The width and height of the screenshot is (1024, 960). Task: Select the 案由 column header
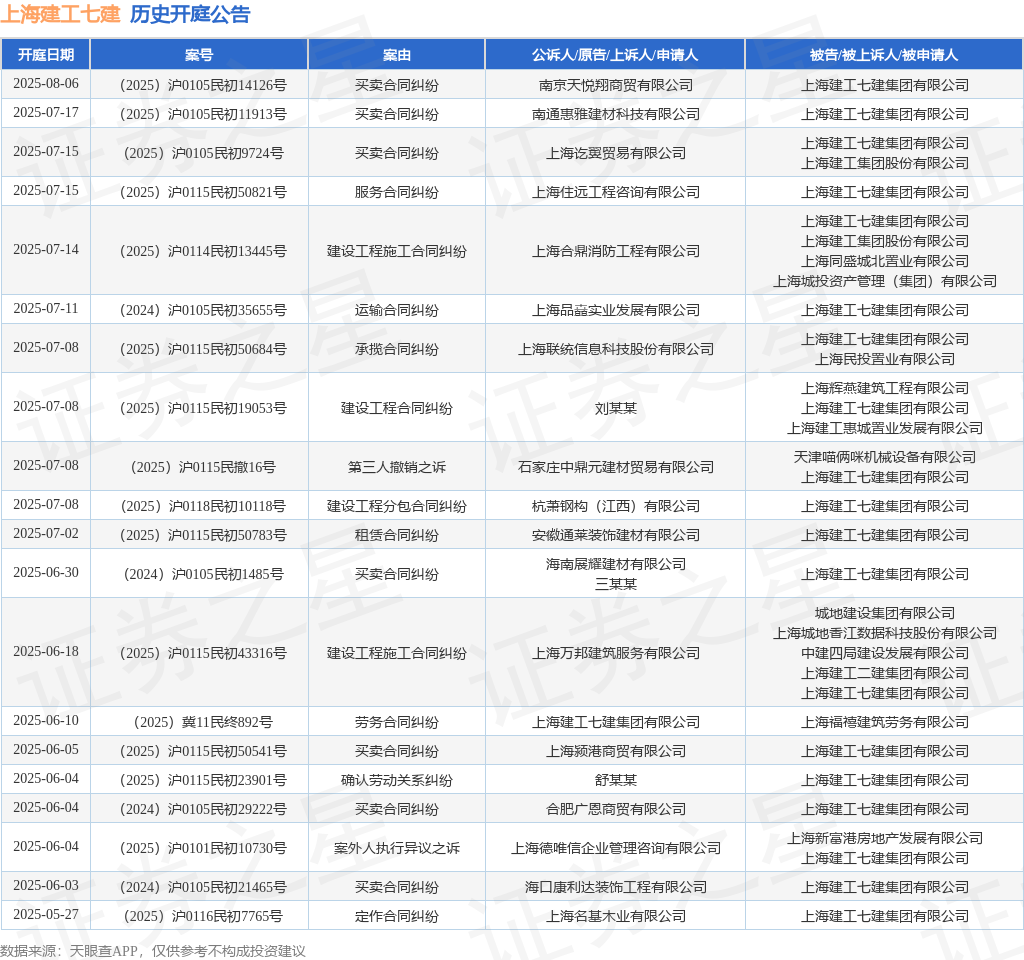(x=396, y=55)
